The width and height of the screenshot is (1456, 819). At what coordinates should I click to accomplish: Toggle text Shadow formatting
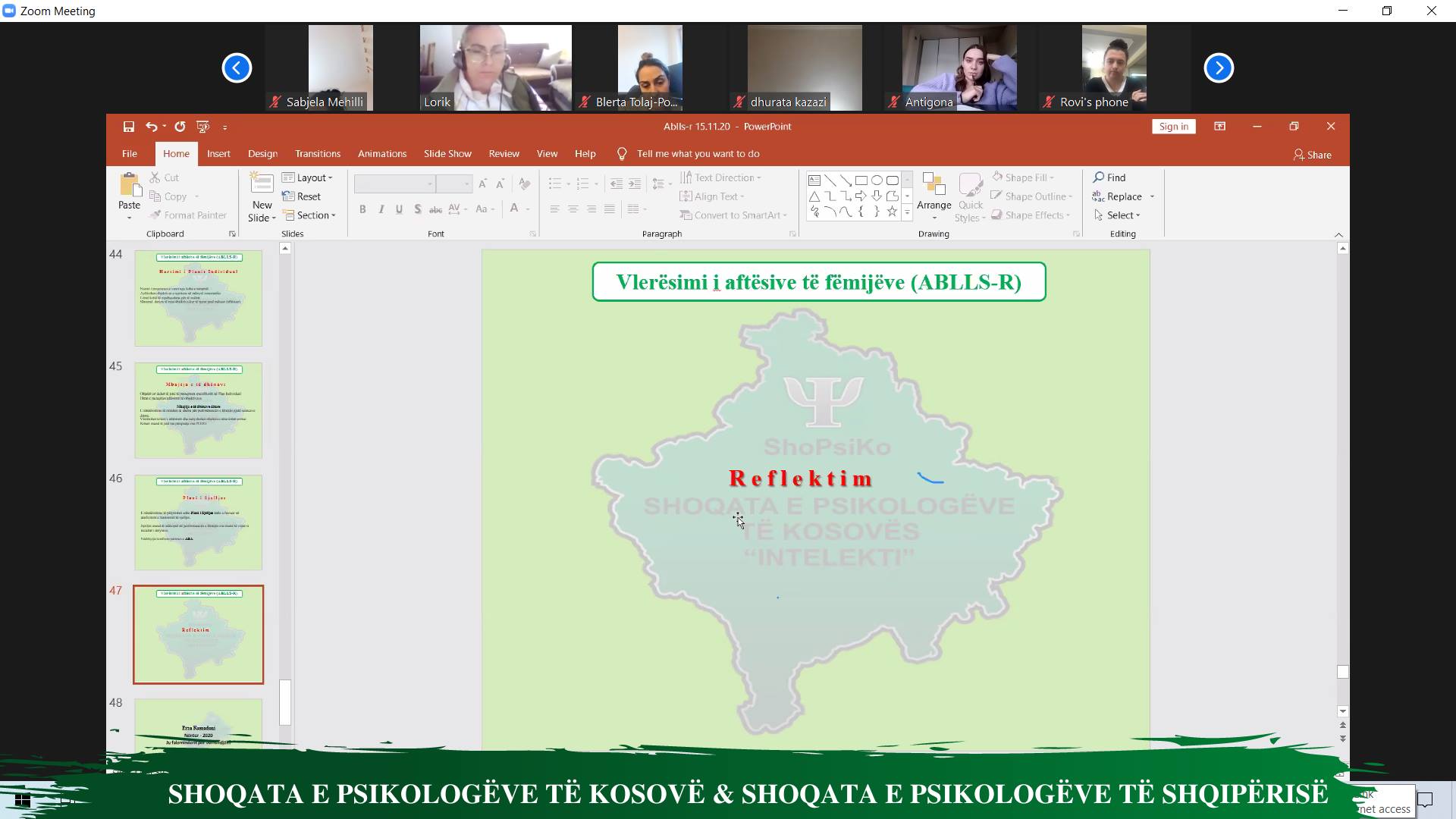point(417,209)
